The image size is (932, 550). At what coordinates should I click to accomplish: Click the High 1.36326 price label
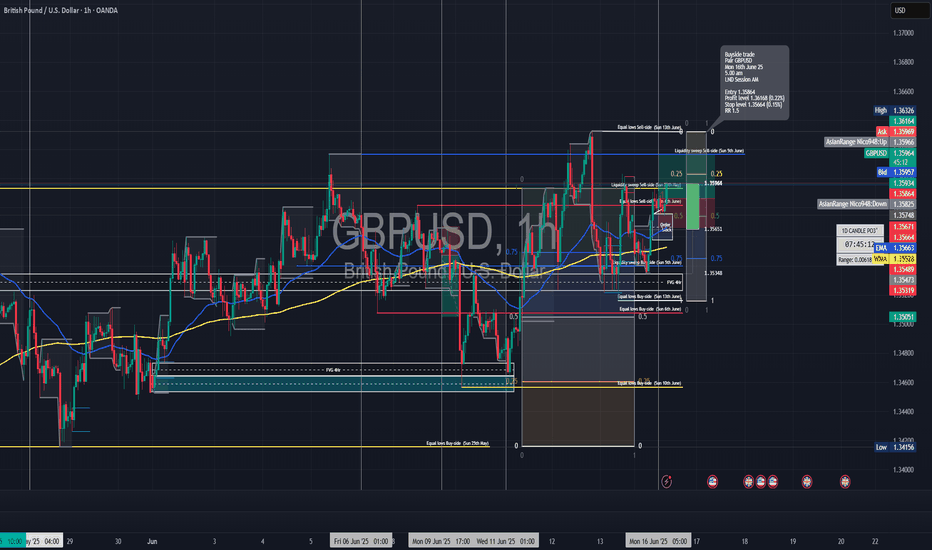[x=894, y=110]
